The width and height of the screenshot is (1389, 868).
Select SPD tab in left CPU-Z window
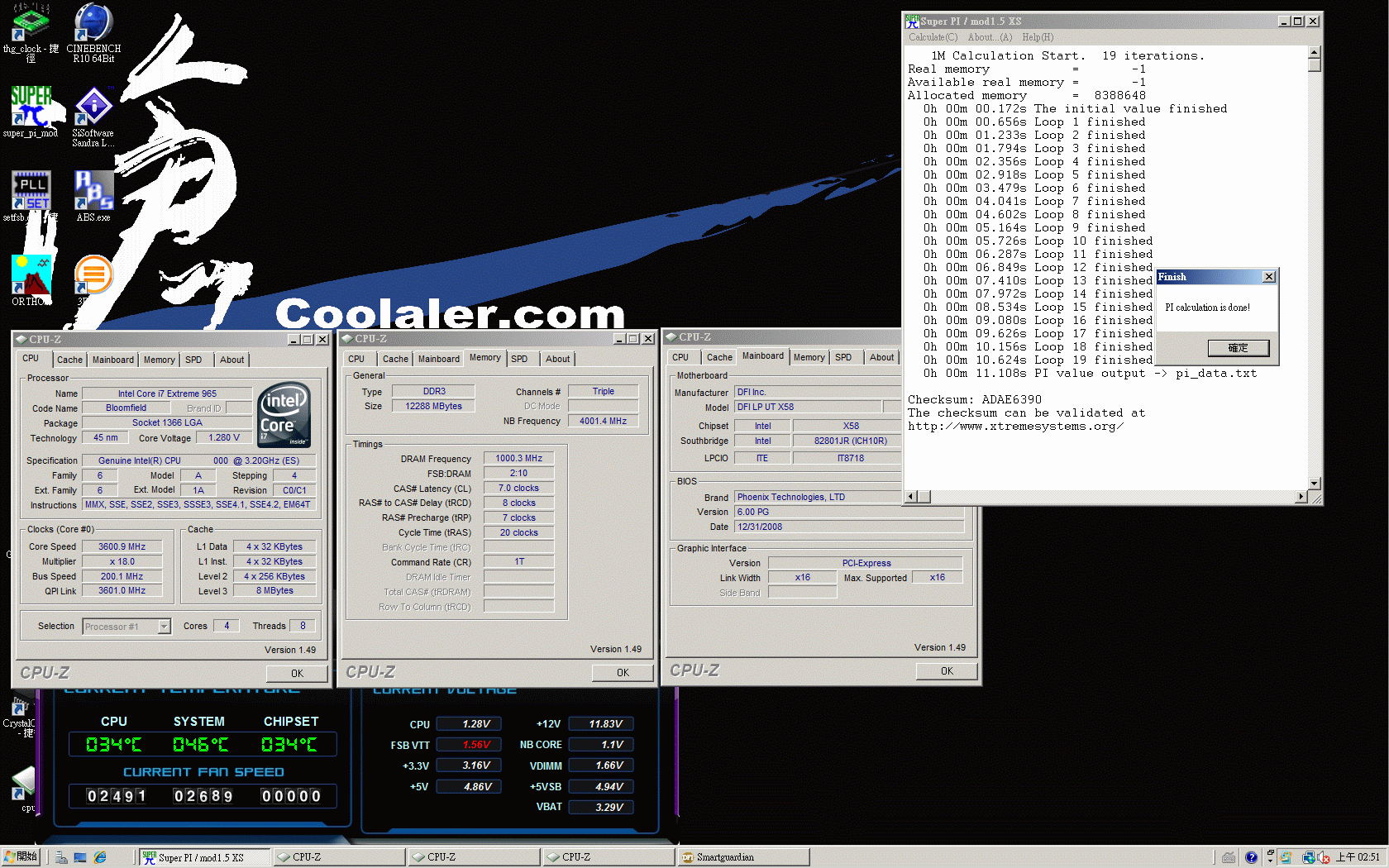193,360
